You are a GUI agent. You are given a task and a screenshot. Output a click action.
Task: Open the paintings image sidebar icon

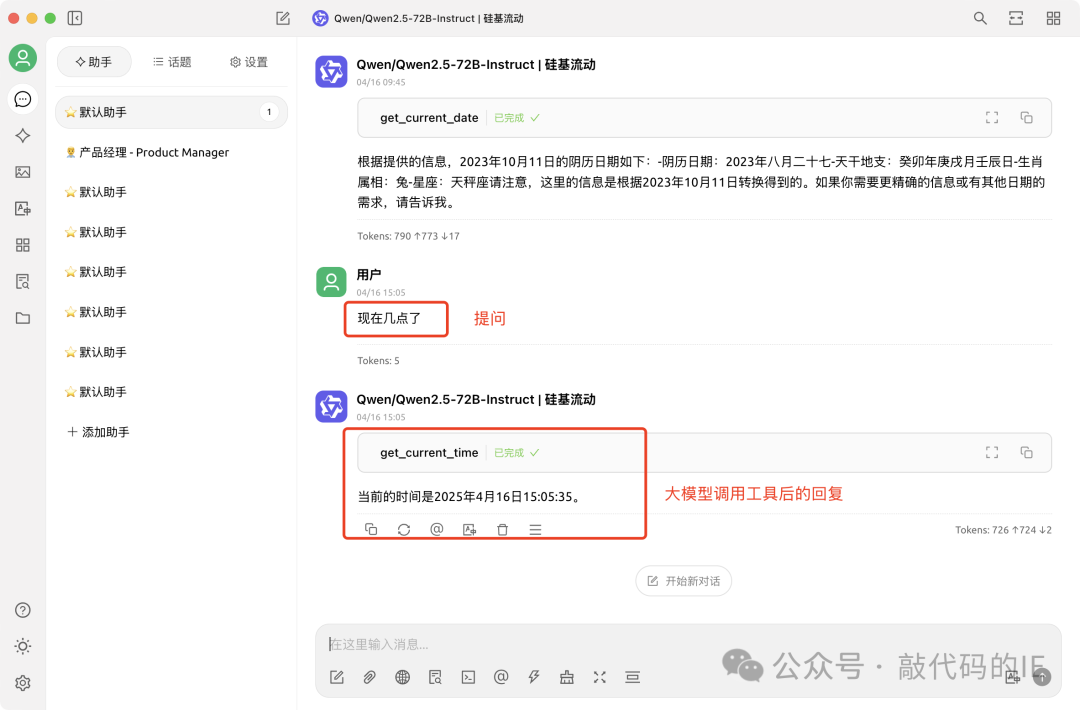coord(23,172)
